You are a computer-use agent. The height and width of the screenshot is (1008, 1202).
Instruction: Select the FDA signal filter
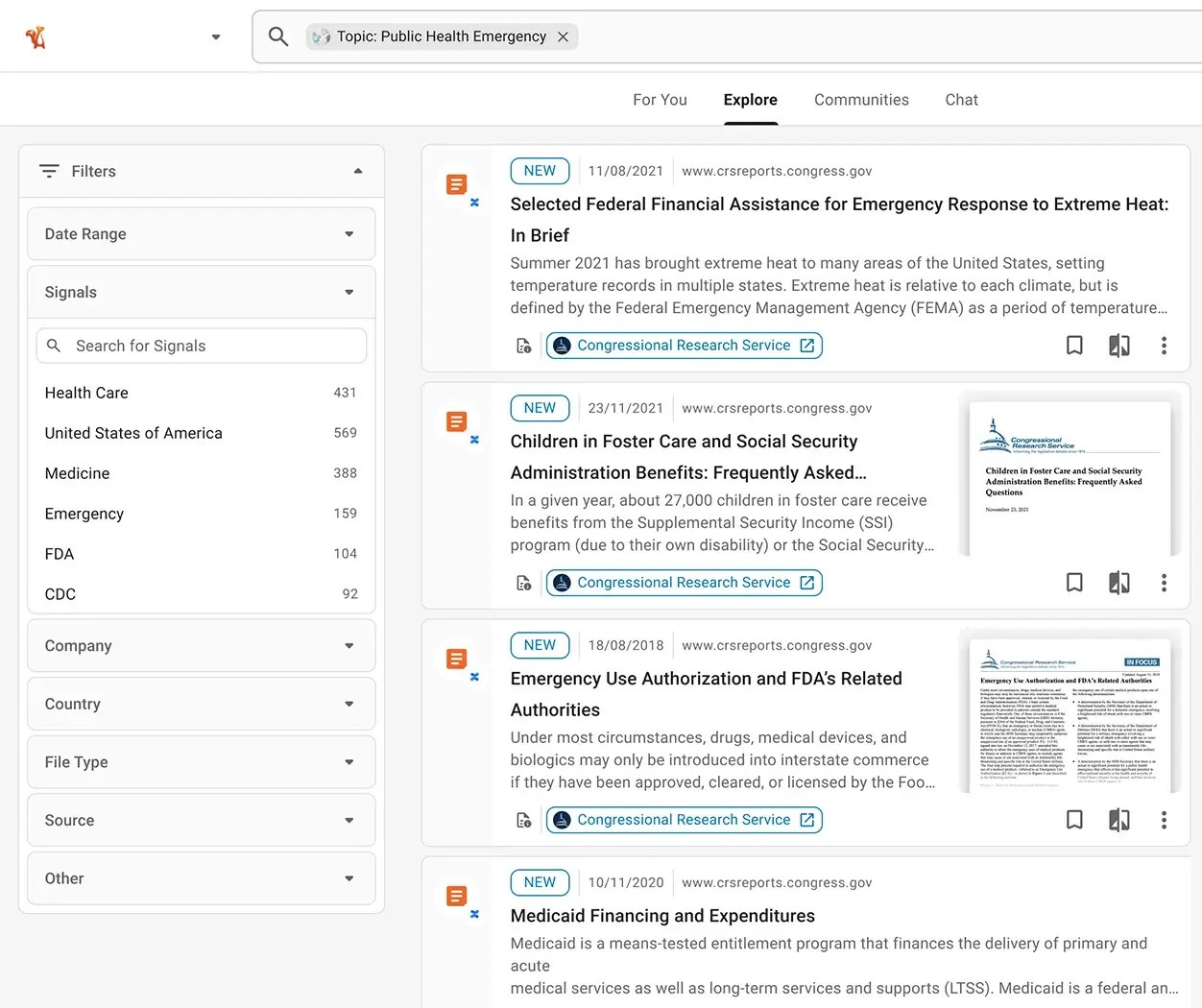coord(60,554)
